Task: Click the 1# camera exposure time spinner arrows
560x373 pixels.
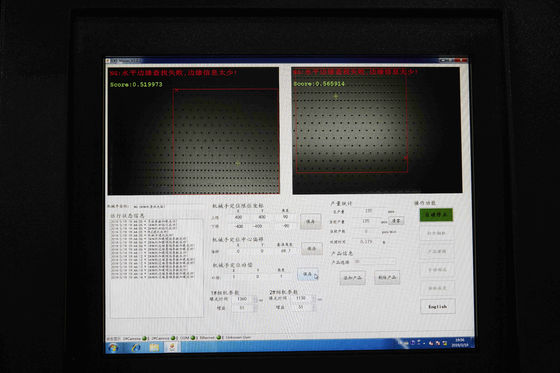Action: click(x=255, y=299)
